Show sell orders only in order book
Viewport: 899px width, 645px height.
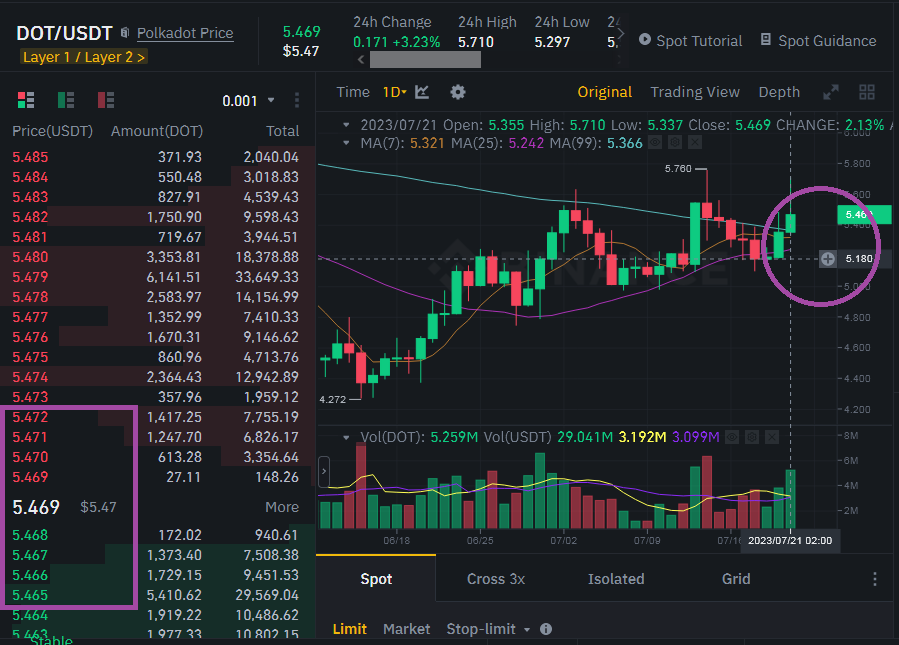coord(106,100)
